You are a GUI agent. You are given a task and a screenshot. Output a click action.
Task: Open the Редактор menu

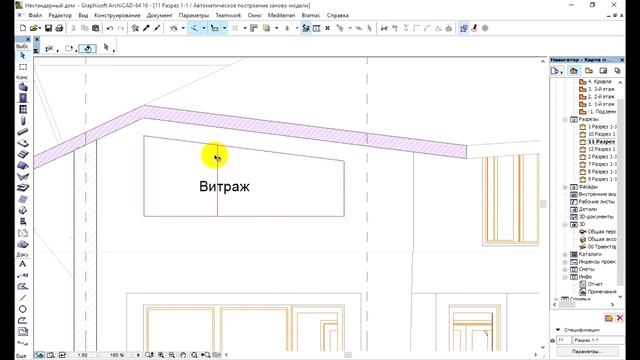point(60,15)
